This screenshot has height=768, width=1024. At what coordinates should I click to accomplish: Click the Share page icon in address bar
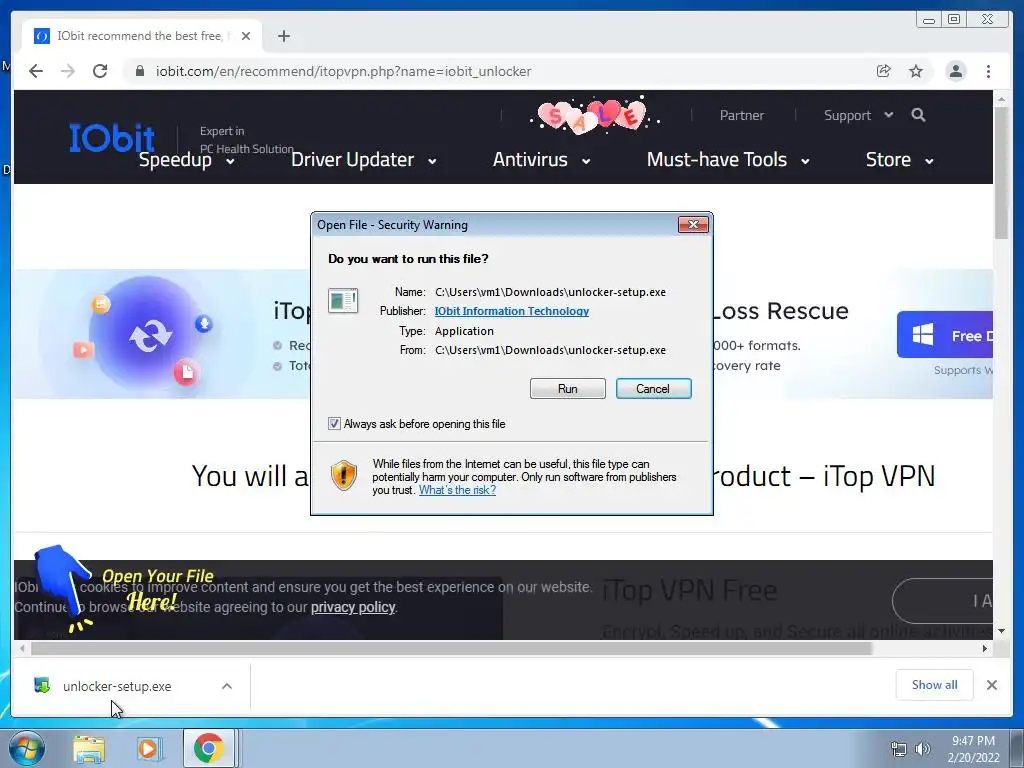(x=884, y=71)
